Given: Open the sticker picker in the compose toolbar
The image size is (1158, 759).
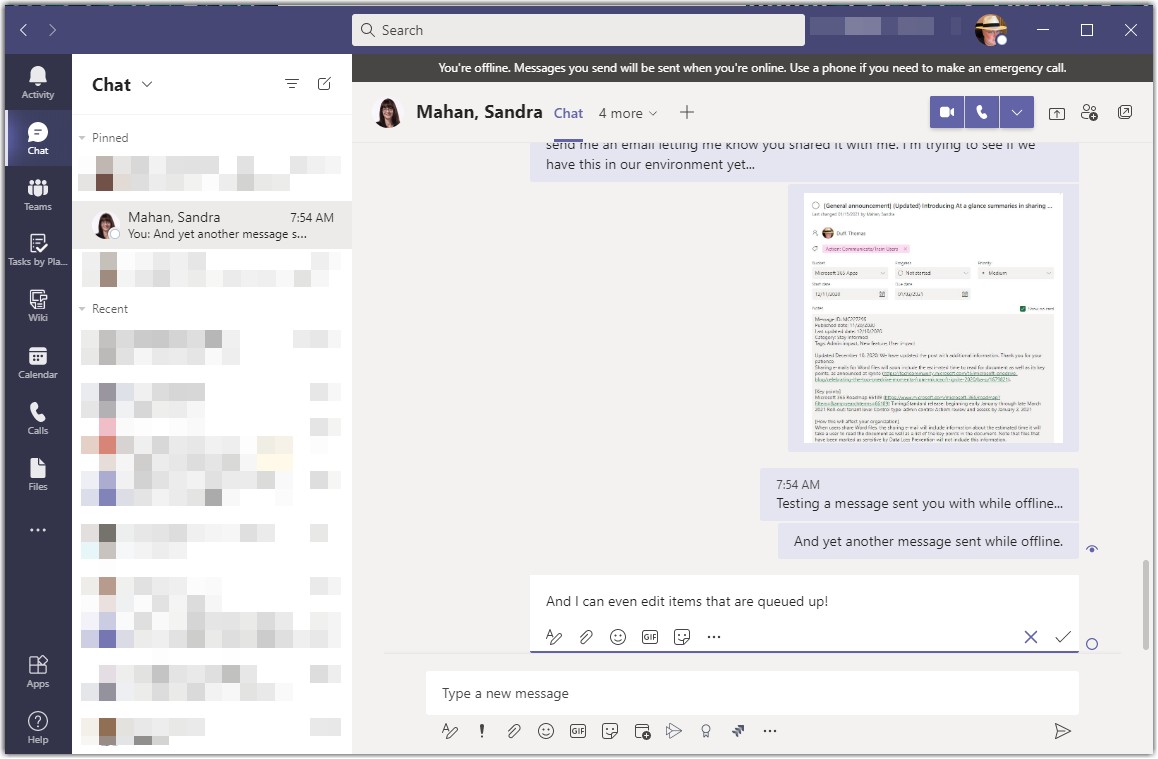Looking at the screenshot, I should click(x=610, y=731).
